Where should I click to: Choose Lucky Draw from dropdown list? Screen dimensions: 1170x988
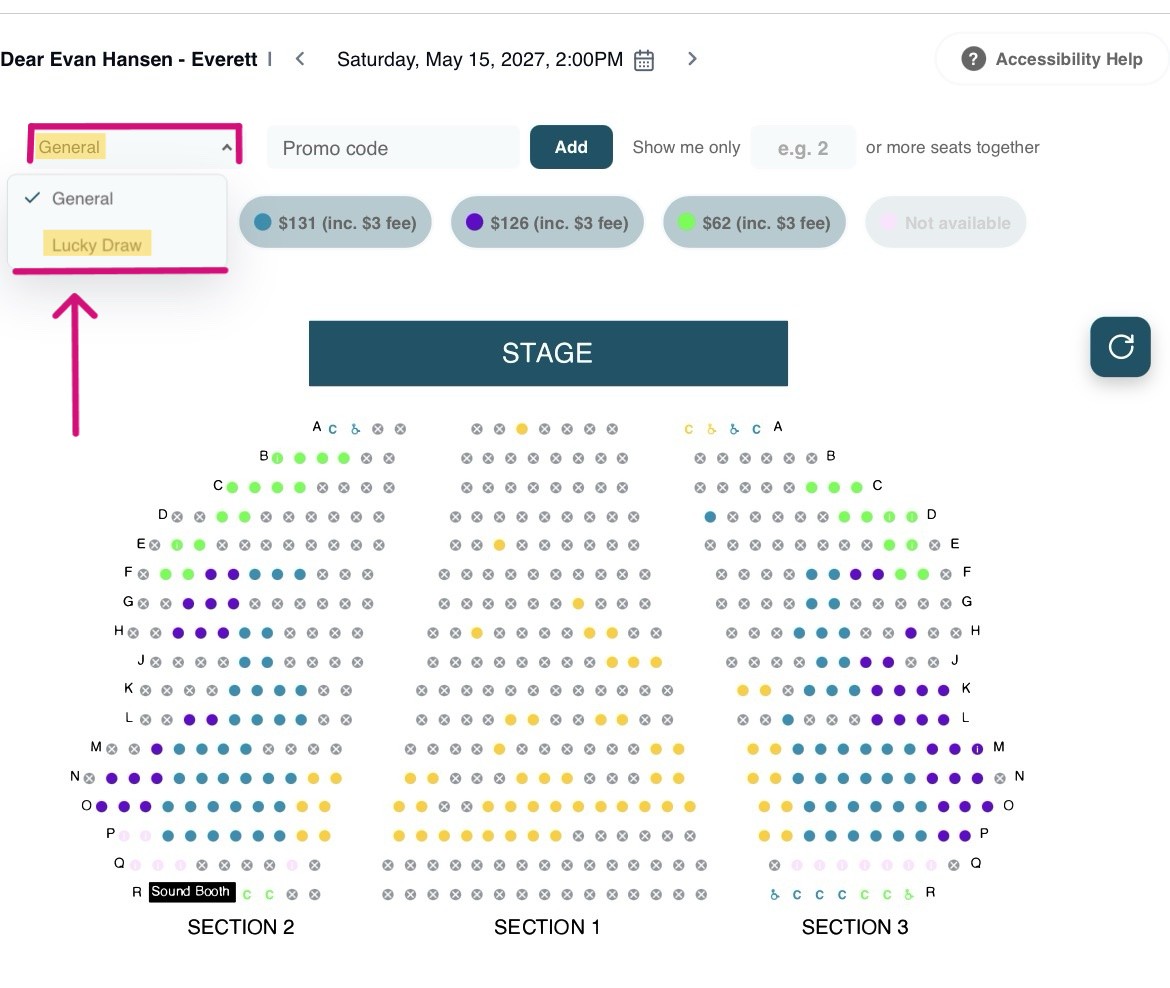pyautogui.click(x=97, y=245)
